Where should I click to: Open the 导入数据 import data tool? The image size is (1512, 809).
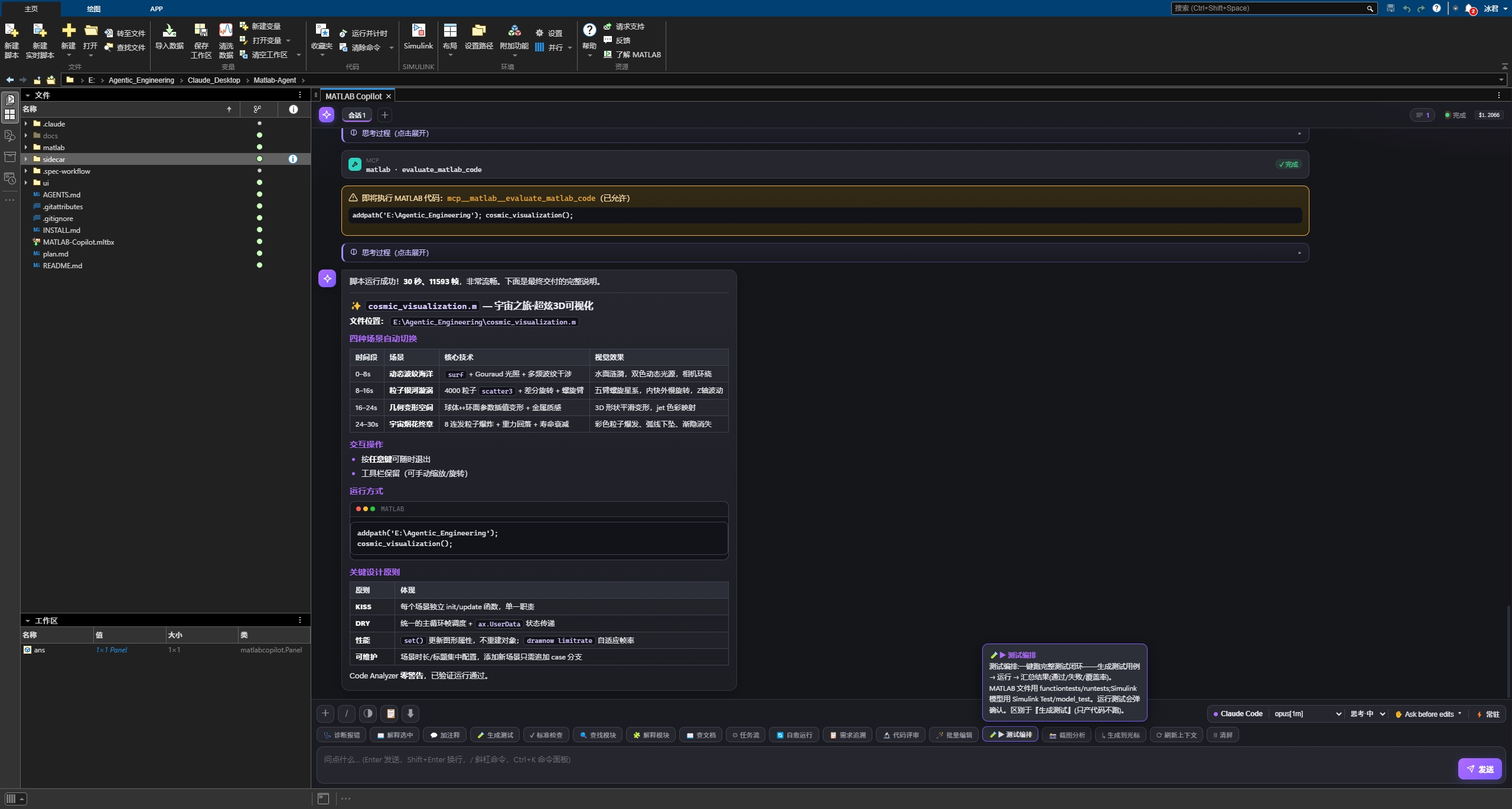pyautogui.click(x=169, y=37)
